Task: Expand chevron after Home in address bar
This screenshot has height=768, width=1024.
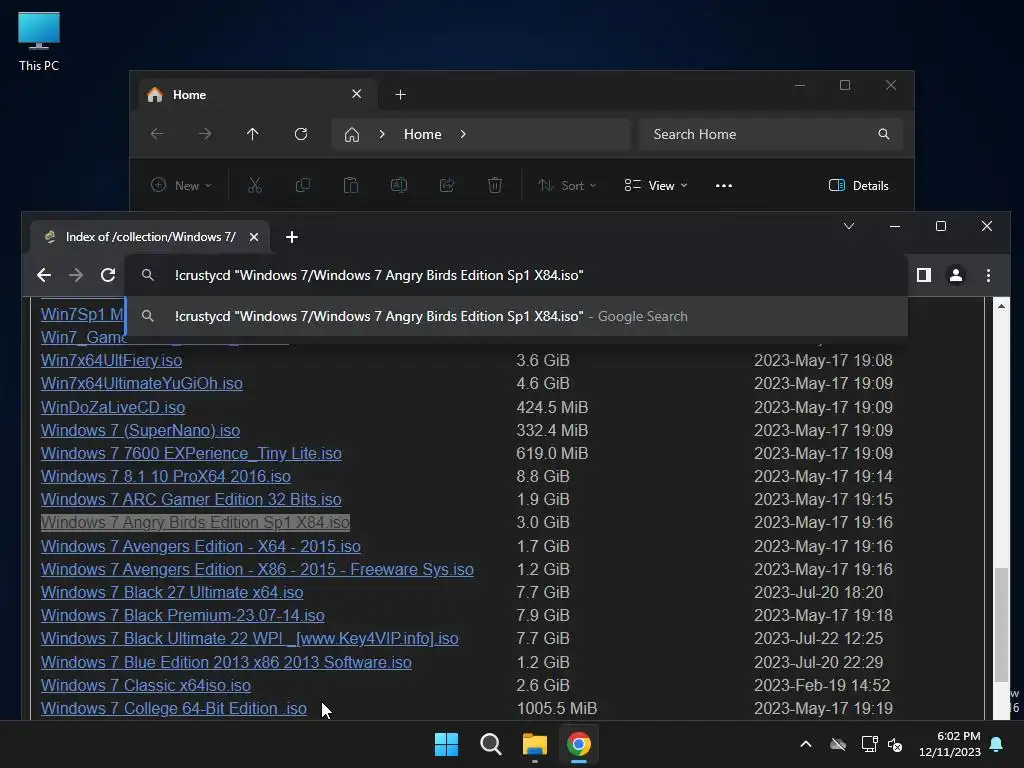Action: (463, 134)
